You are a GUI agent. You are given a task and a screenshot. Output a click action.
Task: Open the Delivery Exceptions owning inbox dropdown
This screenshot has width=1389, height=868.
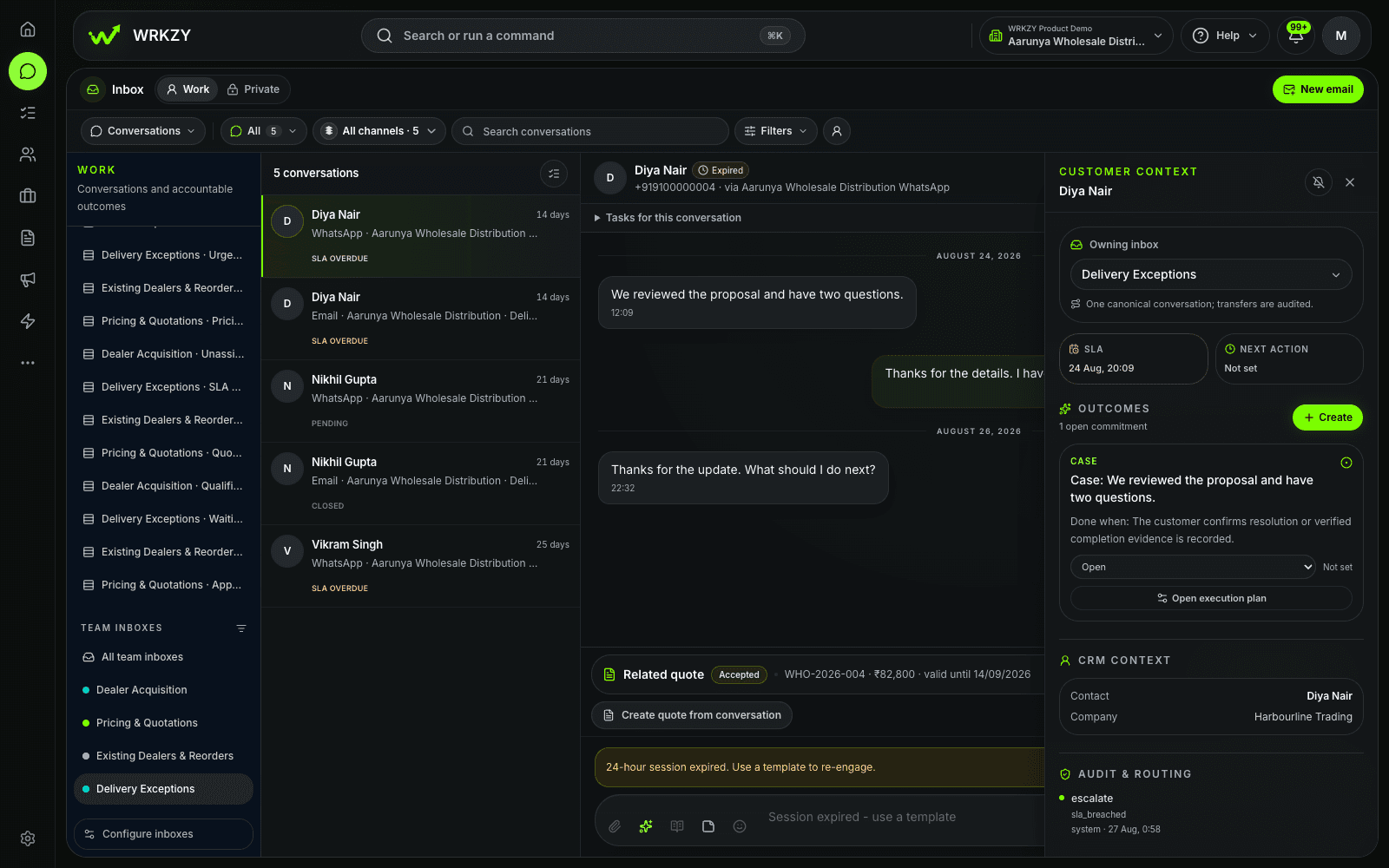[x=1211, y=274]
